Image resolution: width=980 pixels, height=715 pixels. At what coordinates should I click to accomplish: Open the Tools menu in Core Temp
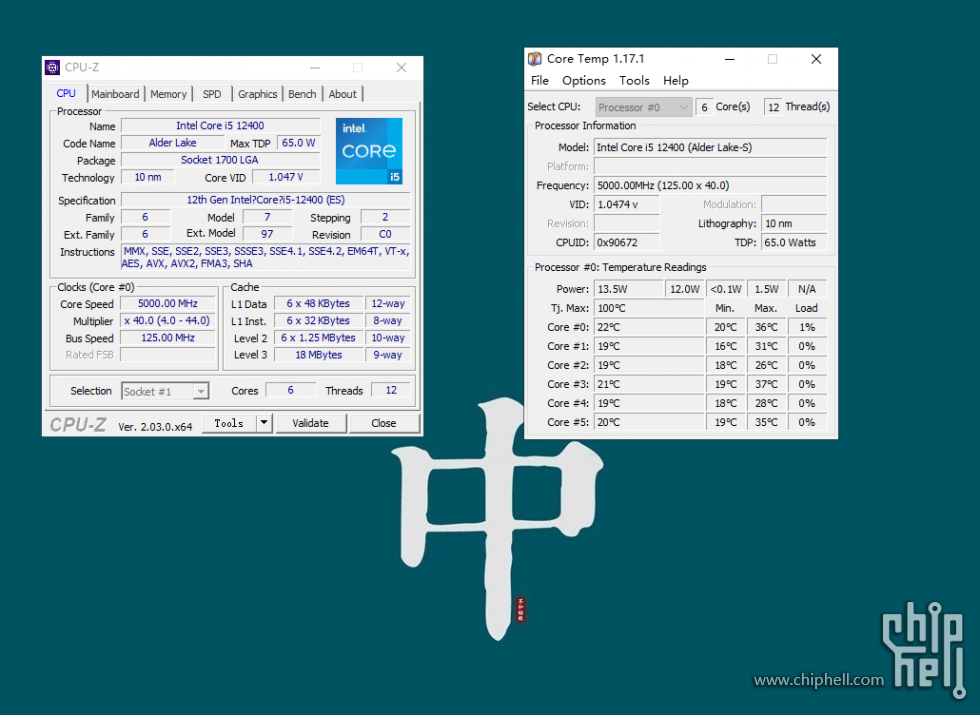pyautogui.click(x=634, y=81)
